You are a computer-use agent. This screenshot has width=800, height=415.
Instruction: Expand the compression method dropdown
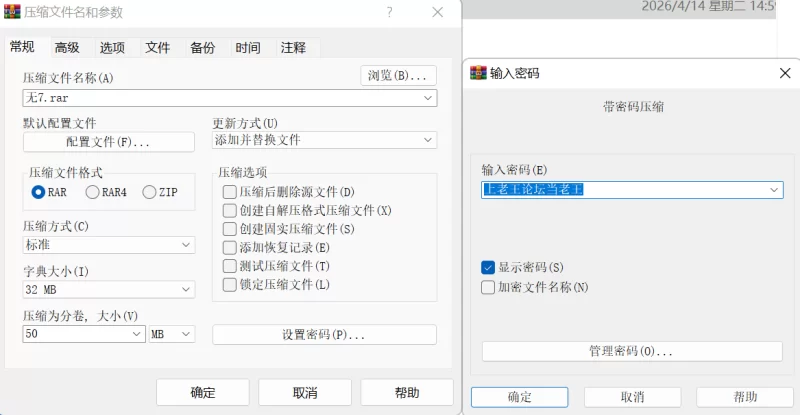coord(187,245)
